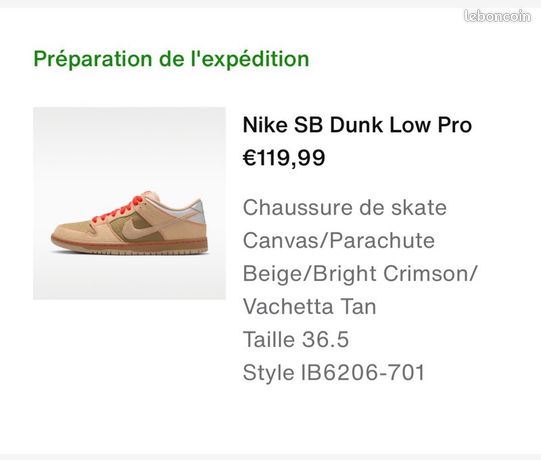The width and height of the screenshot is (541, 460).
Task: Select the Vachetta Tan text
Action: tap(309, 306)
